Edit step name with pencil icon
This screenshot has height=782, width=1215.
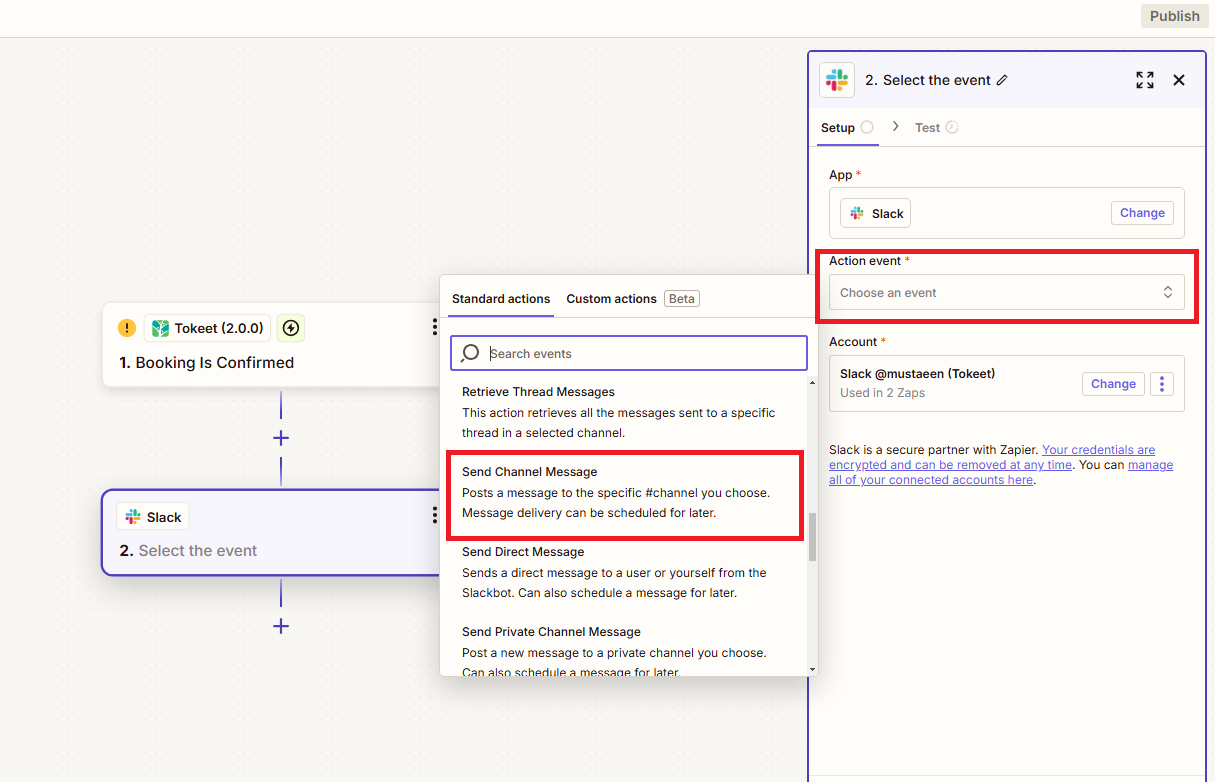[1003, 80]
